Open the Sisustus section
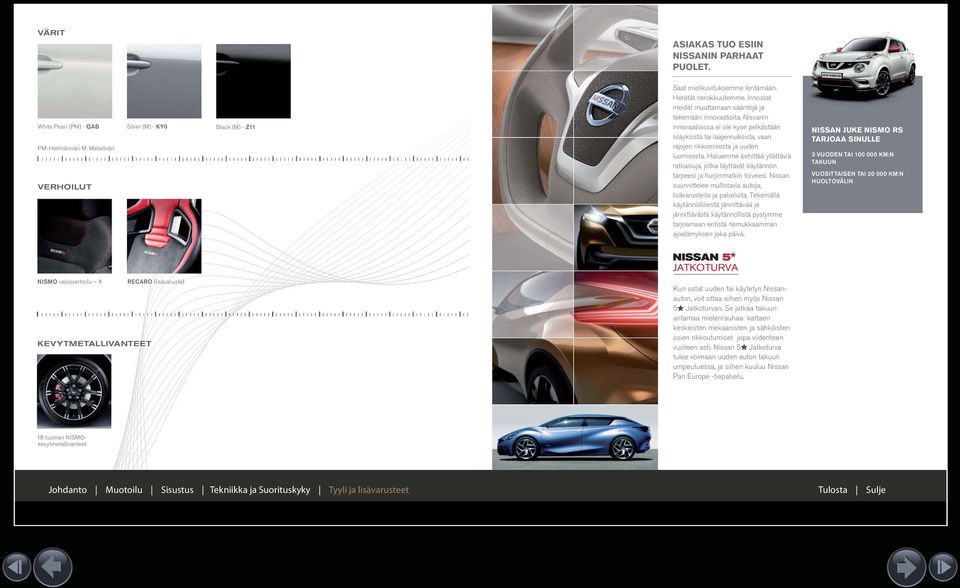Viewport: 960px width, 588px height. (177, 490)
